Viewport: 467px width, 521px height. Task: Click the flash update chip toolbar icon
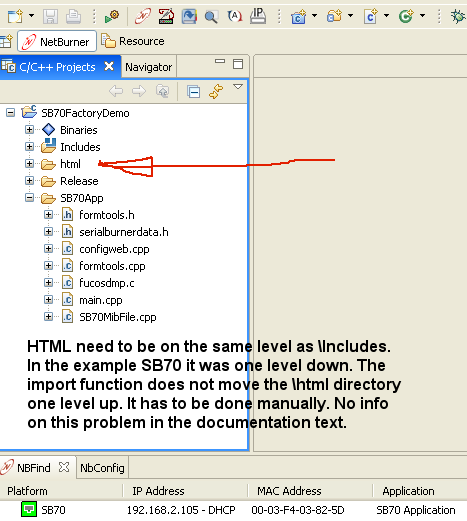tap(166, 16)
